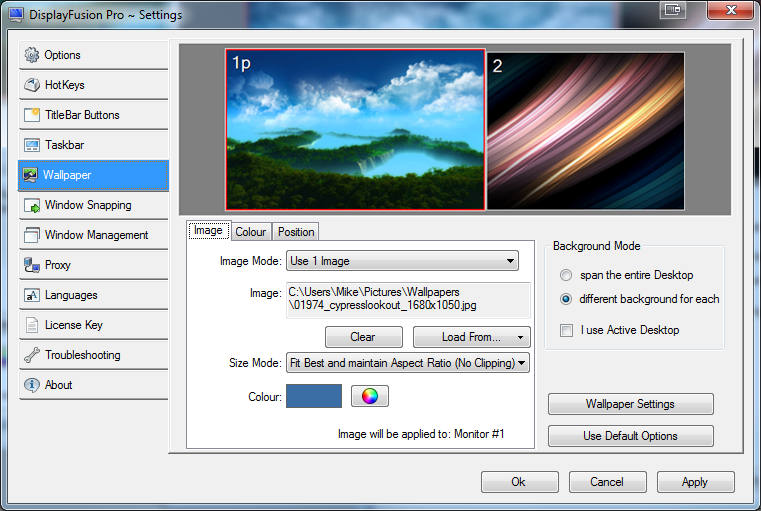Open TitleBar Buttons settings
761x511 pixels.
[x=94, y=115]
